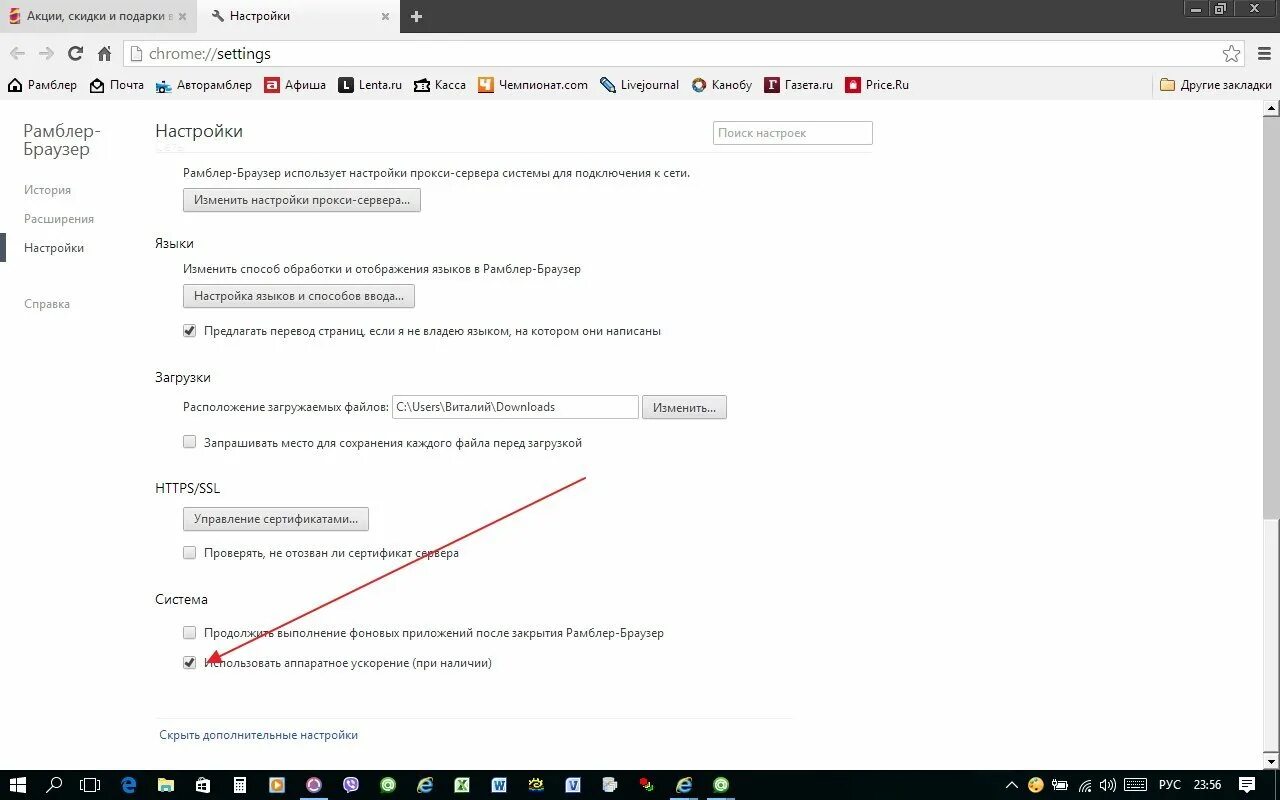Screen dimensions: 1280x800
Task: Open Excel from the taskbar
Action: click(x=462, y=785)
